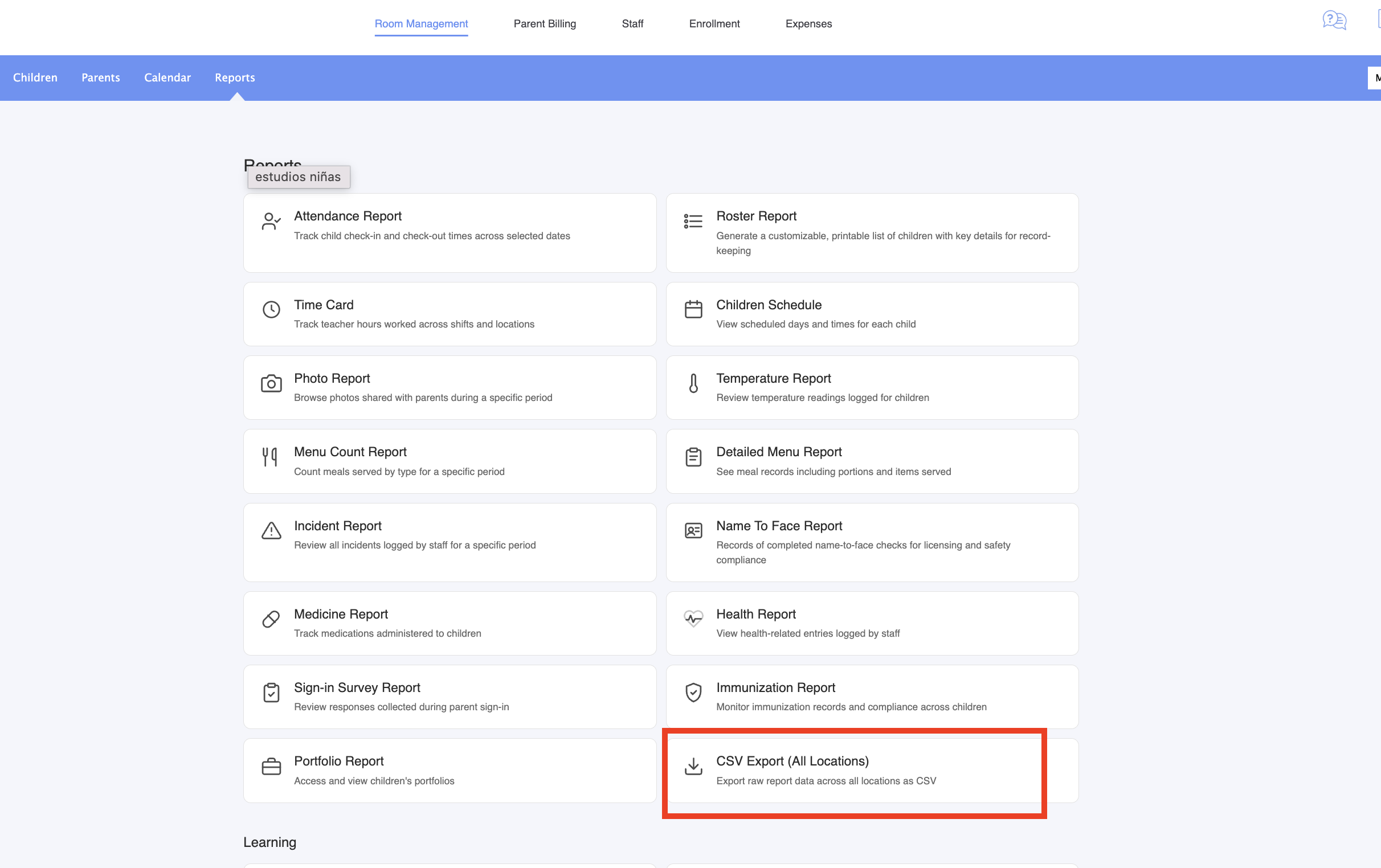This screenshot has width=1381, height=868.
Task: Click the CSV Export download icon
Action: pyautogui.click(x=693, y=766)
